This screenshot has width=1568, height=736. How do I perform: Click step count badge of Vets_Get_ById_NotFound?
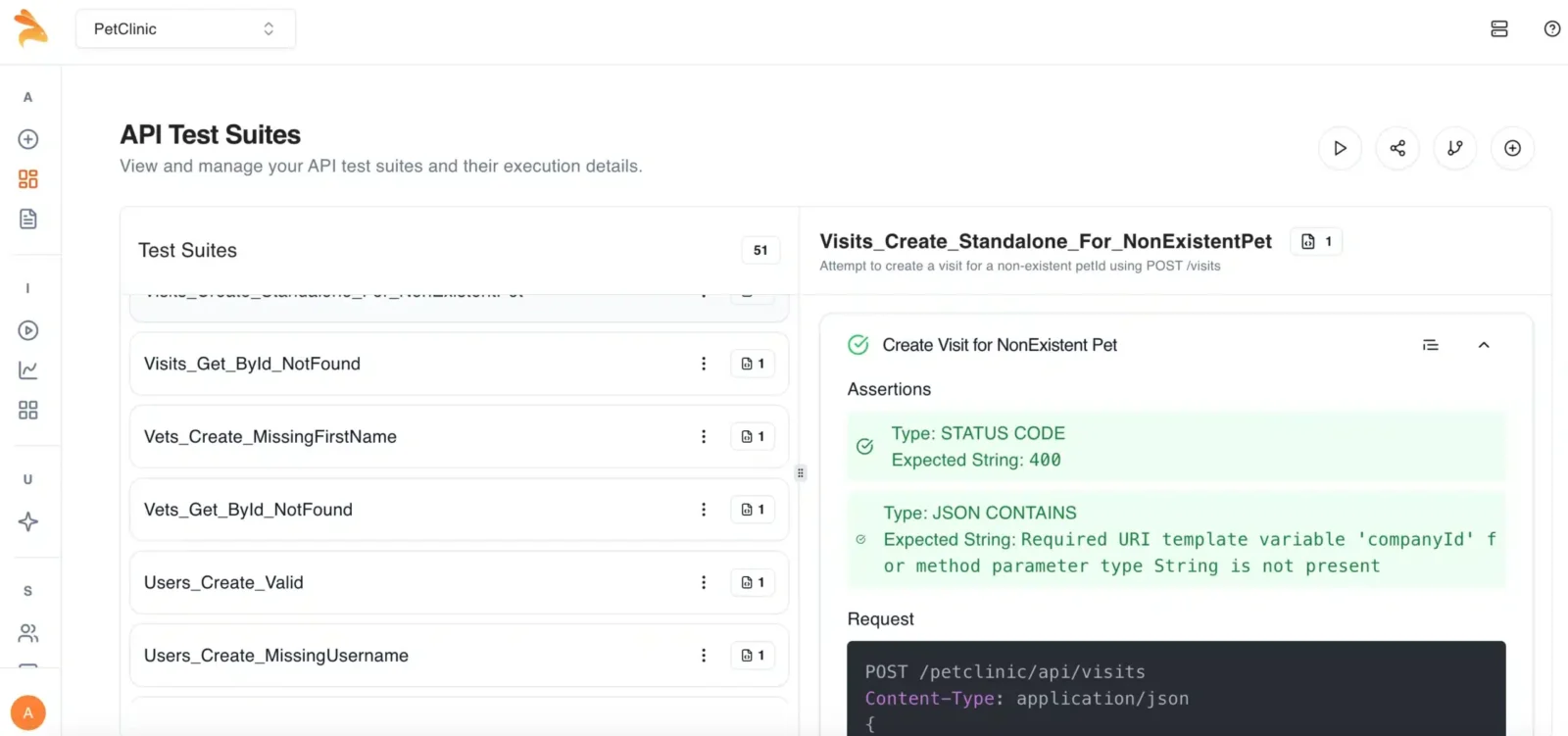[x=753, y=510]
